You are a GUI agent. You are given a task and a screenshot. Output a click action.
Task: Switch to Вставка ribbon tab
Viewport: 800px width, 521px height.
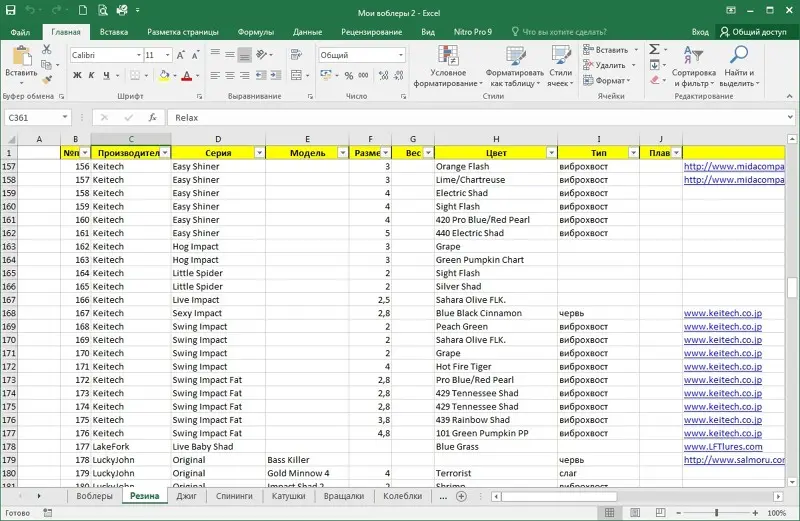114,32
